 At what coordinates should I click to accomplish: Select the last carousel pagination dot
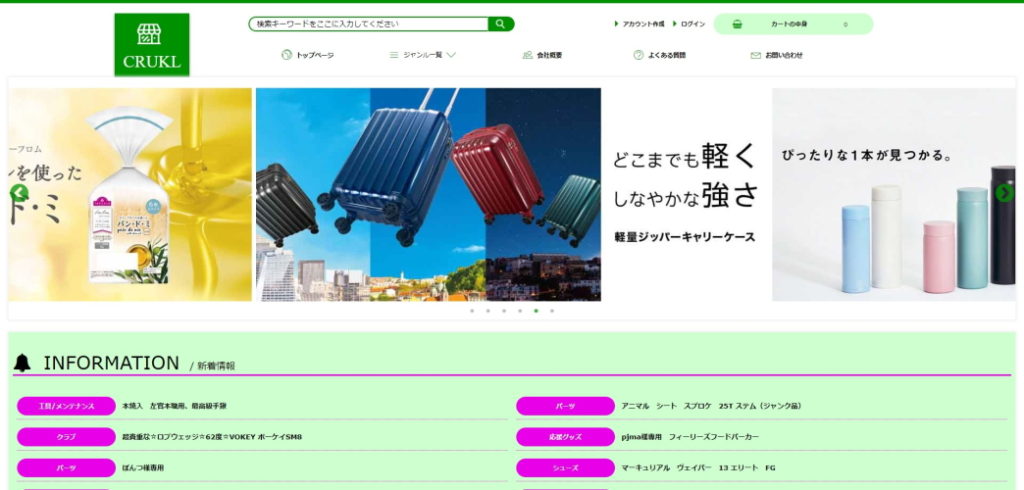(552, 311)
